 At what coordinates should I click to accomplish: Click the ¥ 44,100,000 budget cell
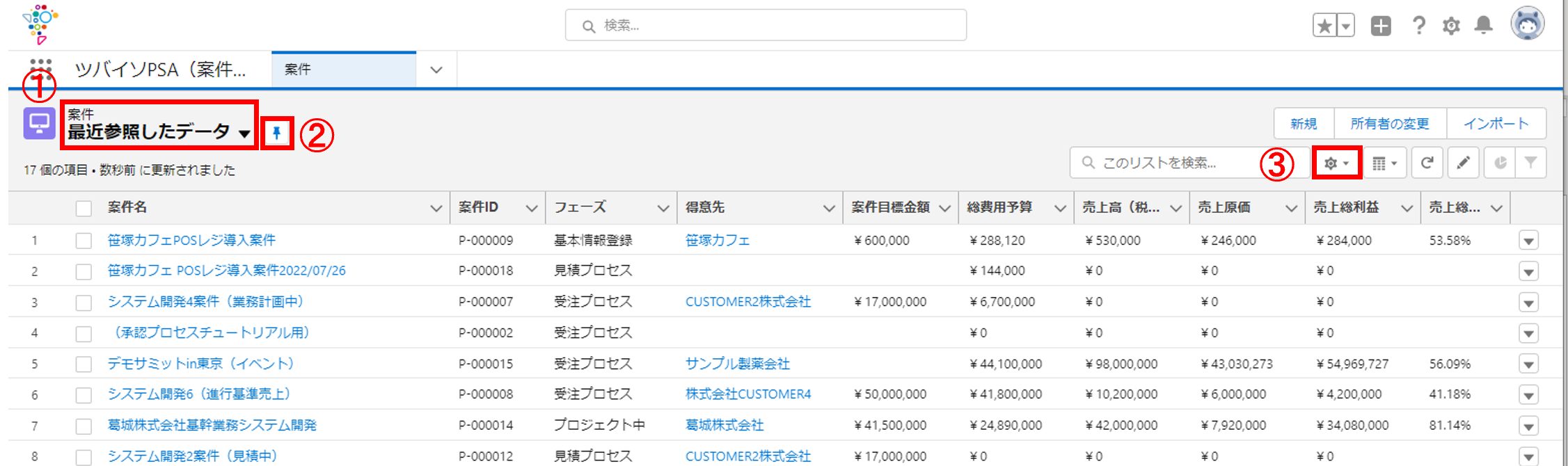[1006, 364]
